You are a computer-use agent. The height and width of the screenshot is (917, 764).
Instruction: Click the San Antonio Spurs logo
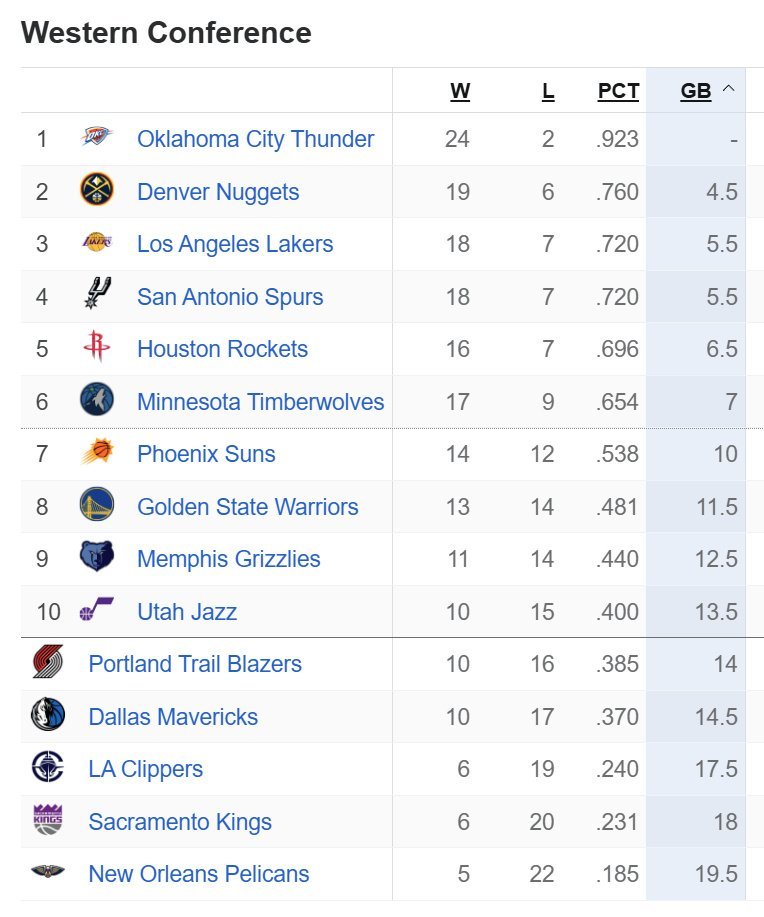click(x=97, y=296)
